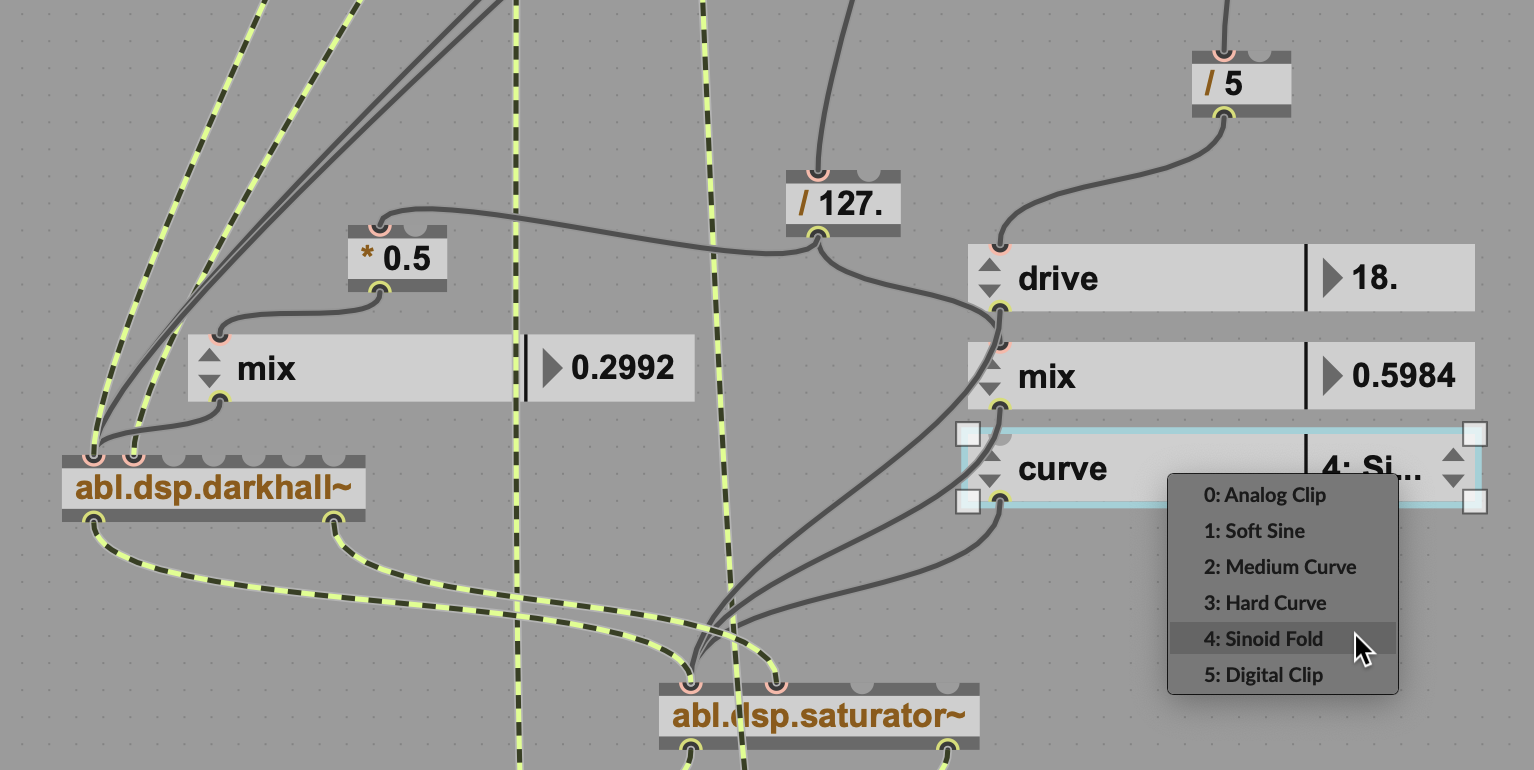Viewport: 1534px width, 770px height.
Task: Click stepper arrows on drive parameter
Action: click(x=989, y=278)
